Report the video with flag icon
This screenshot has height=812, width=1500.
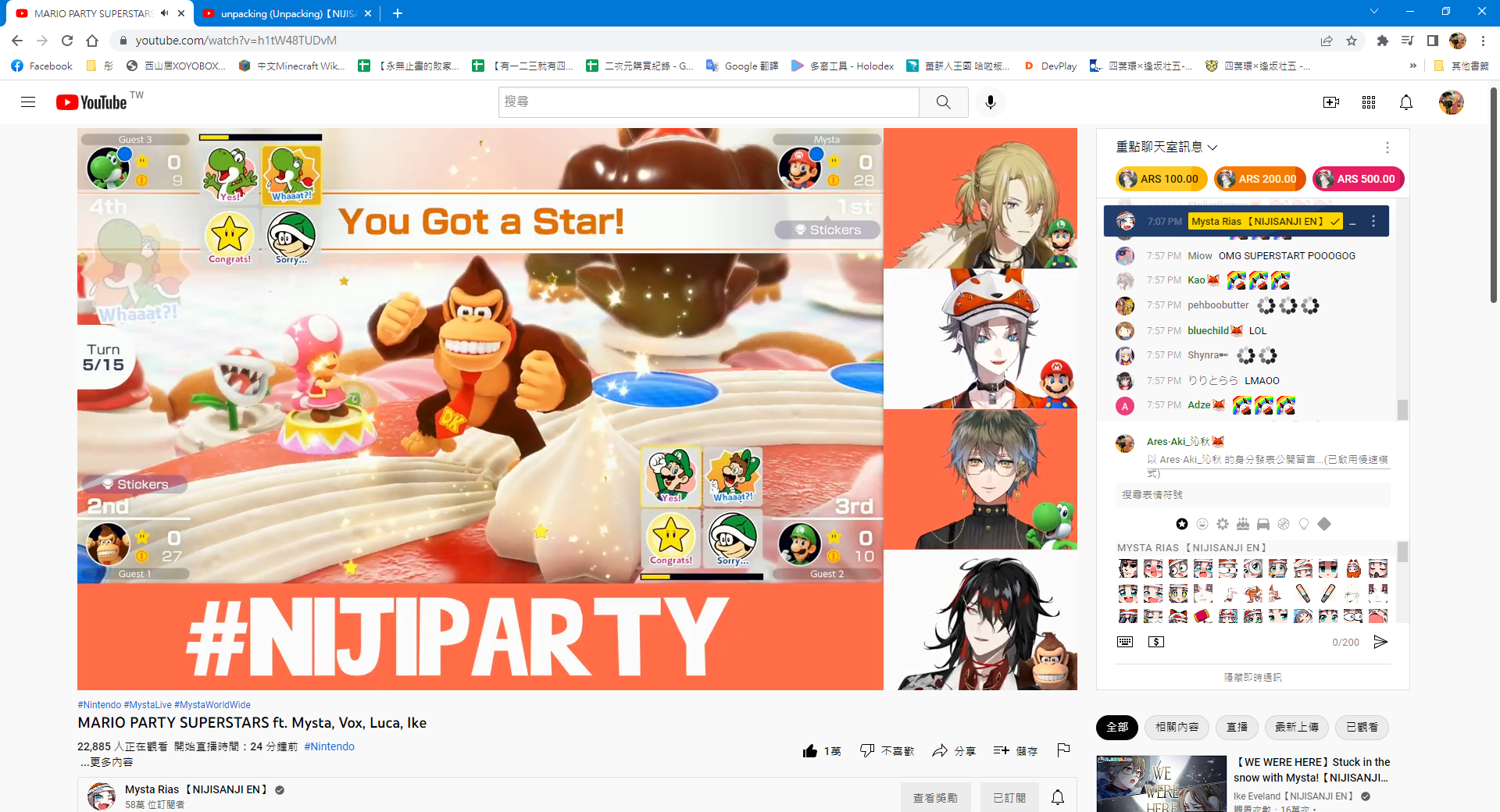1063,750
